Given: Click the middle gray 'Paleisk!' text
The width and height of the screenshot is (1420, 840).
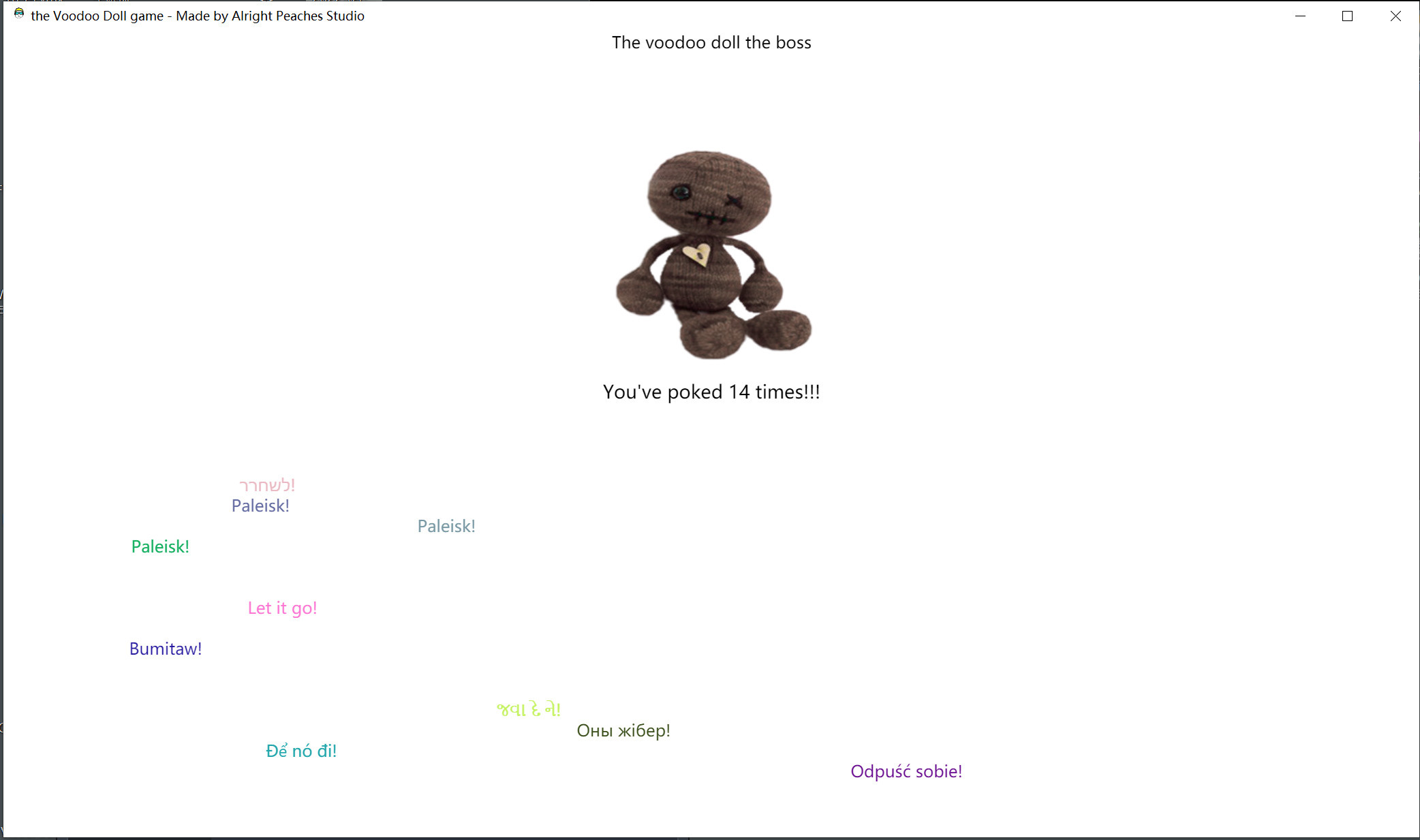Looking at the screenshot, I should pos(446,525).
